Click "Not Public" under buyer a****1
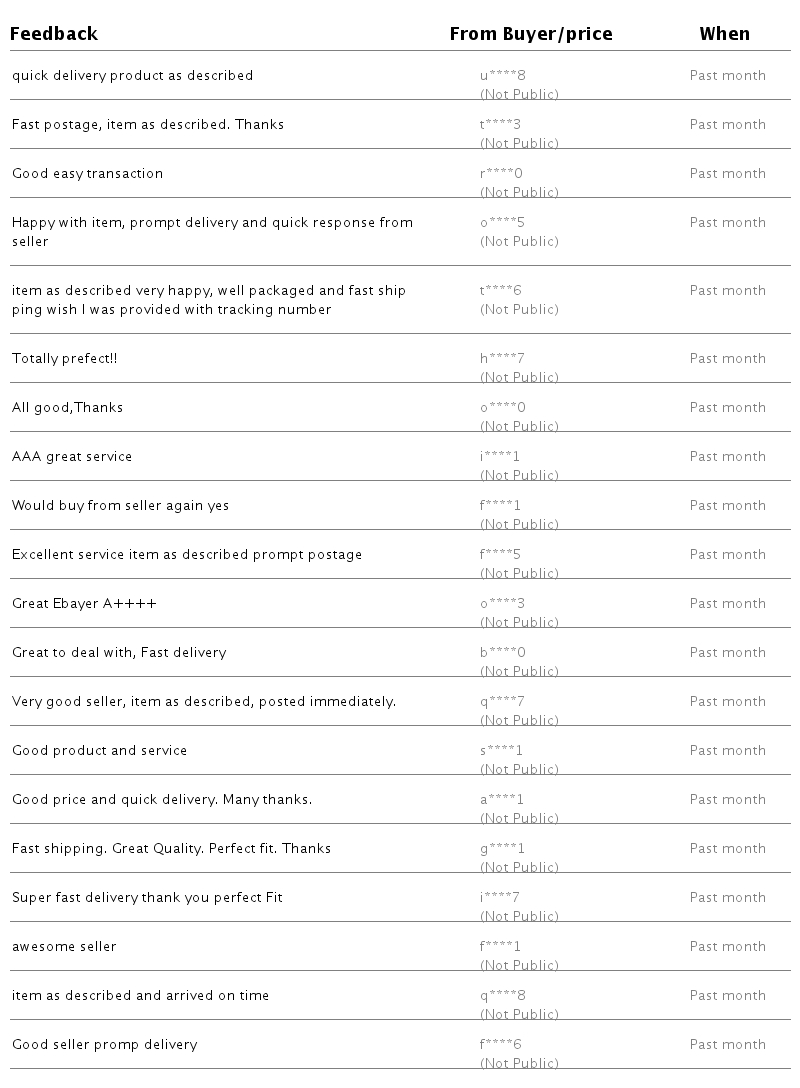The height and width of the screenshot is (1088, 800). 519,818
